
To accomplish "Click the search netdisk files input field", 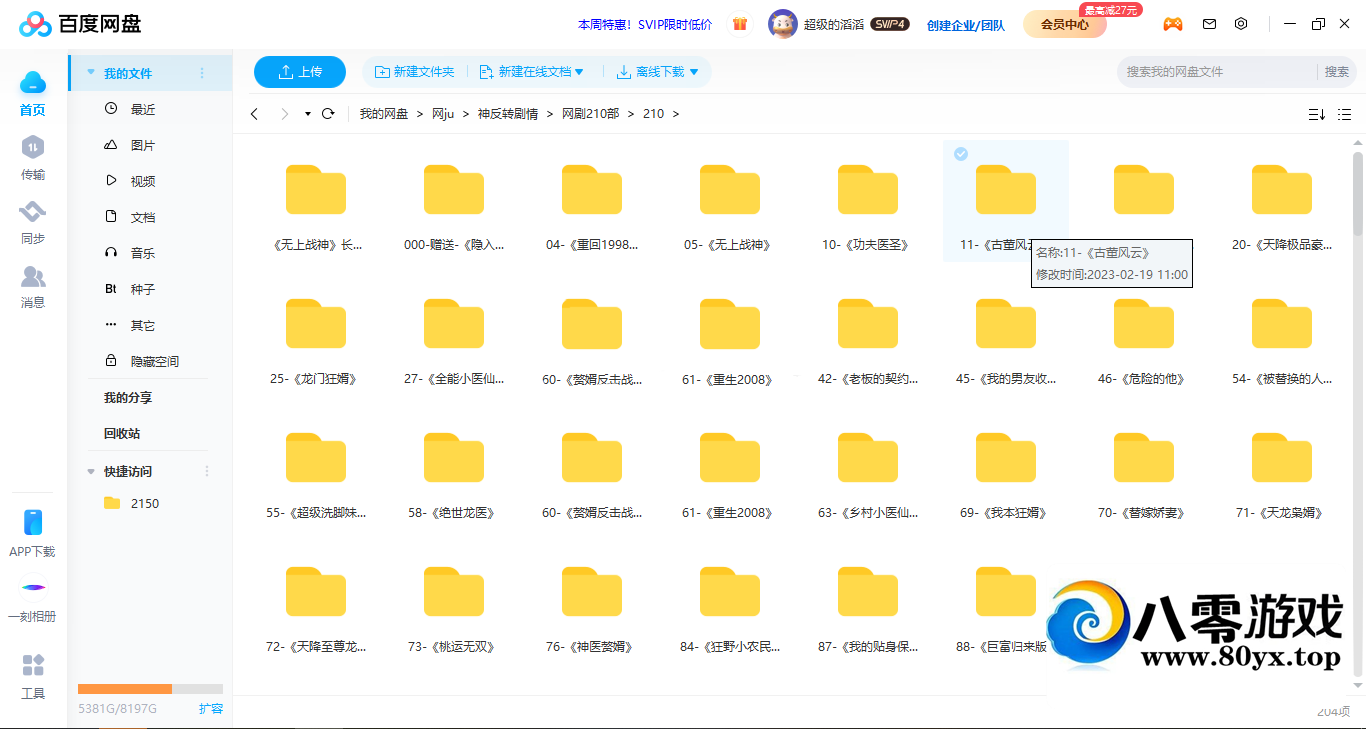I will pos(1216,72).
